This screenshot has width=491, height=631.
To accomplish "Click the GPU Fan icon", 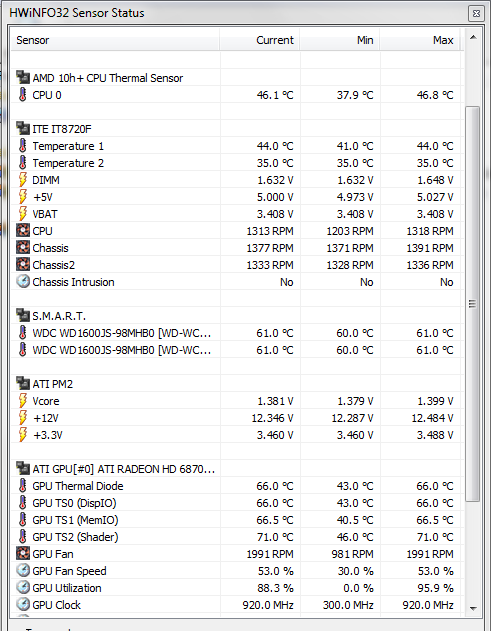I will (23, 554).
